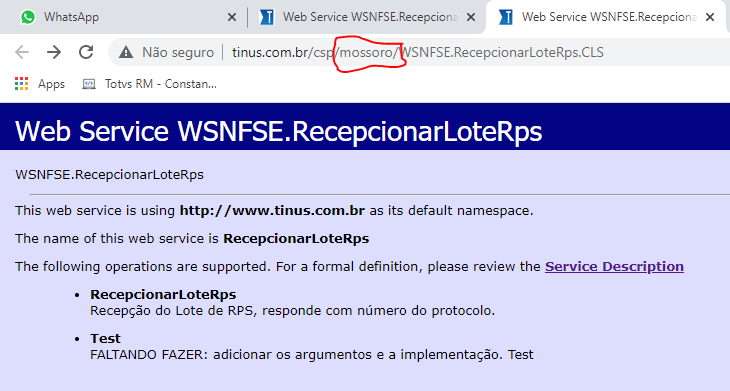
Task: Click the active tab's Tinus favicon
Action: (x=506, y=17)
